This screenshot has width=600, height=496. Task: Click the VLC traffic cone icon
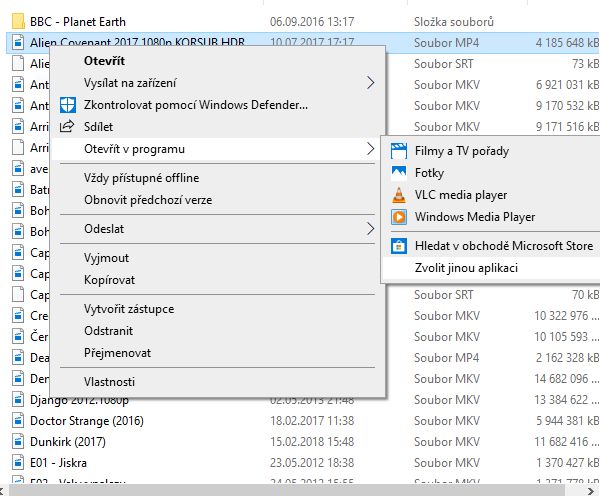pos(399,195)
